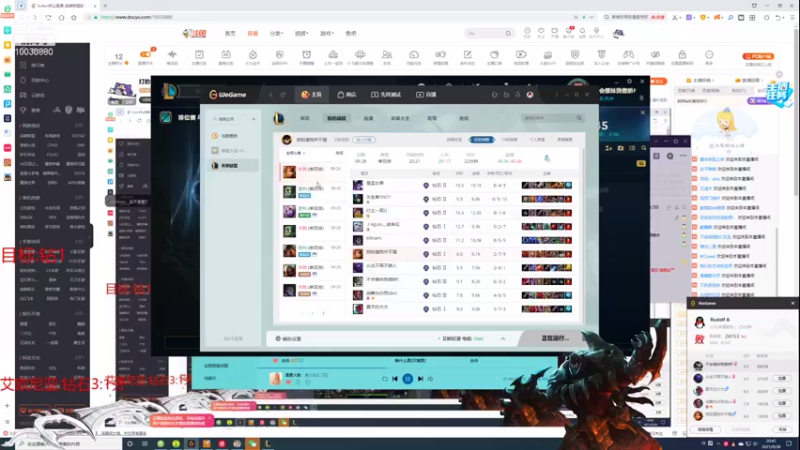Click the 正在运行 (Running) button
This screenshot has width=800, height=450.
[555, 338]
